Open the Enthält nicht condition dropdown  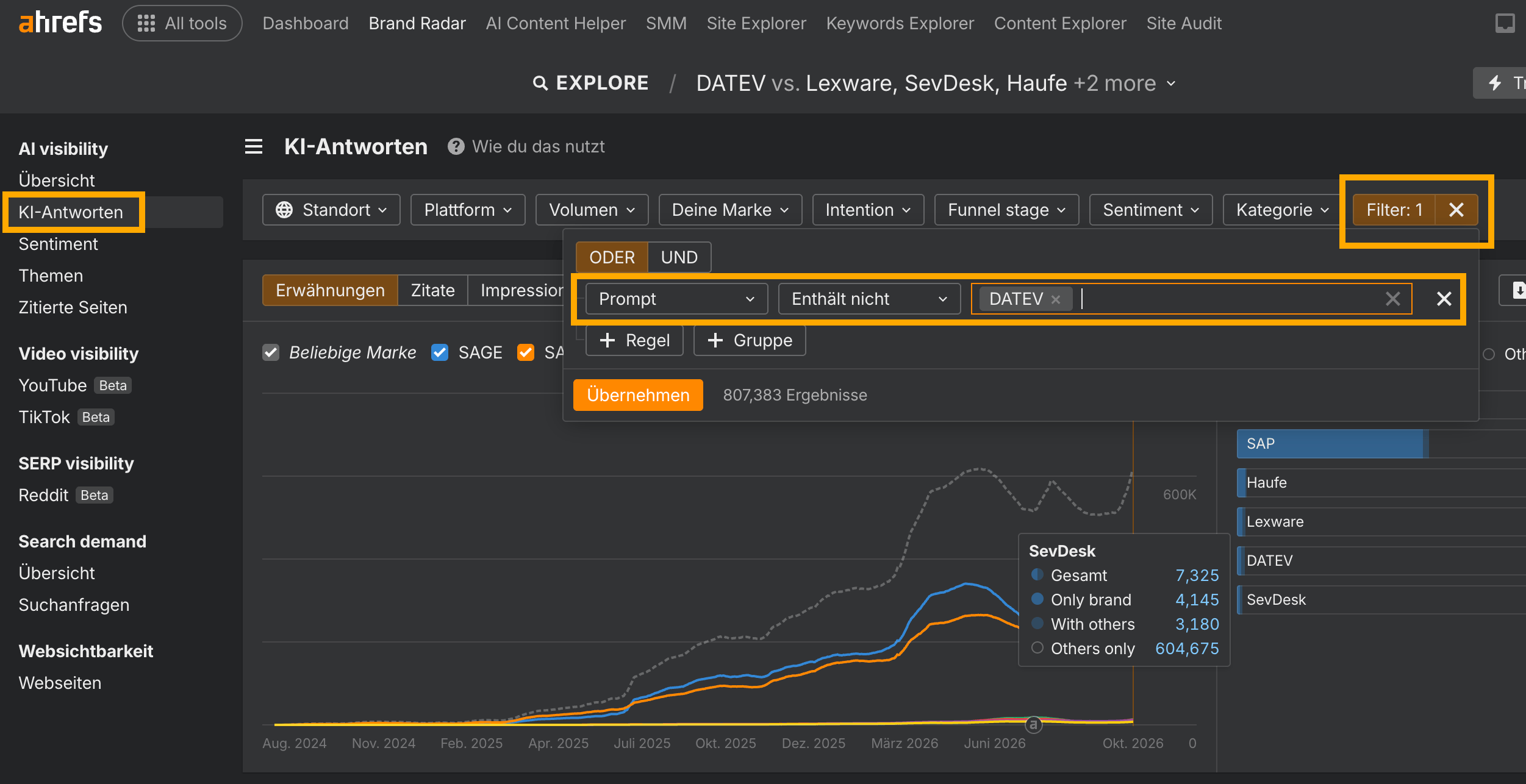point(869,299)
